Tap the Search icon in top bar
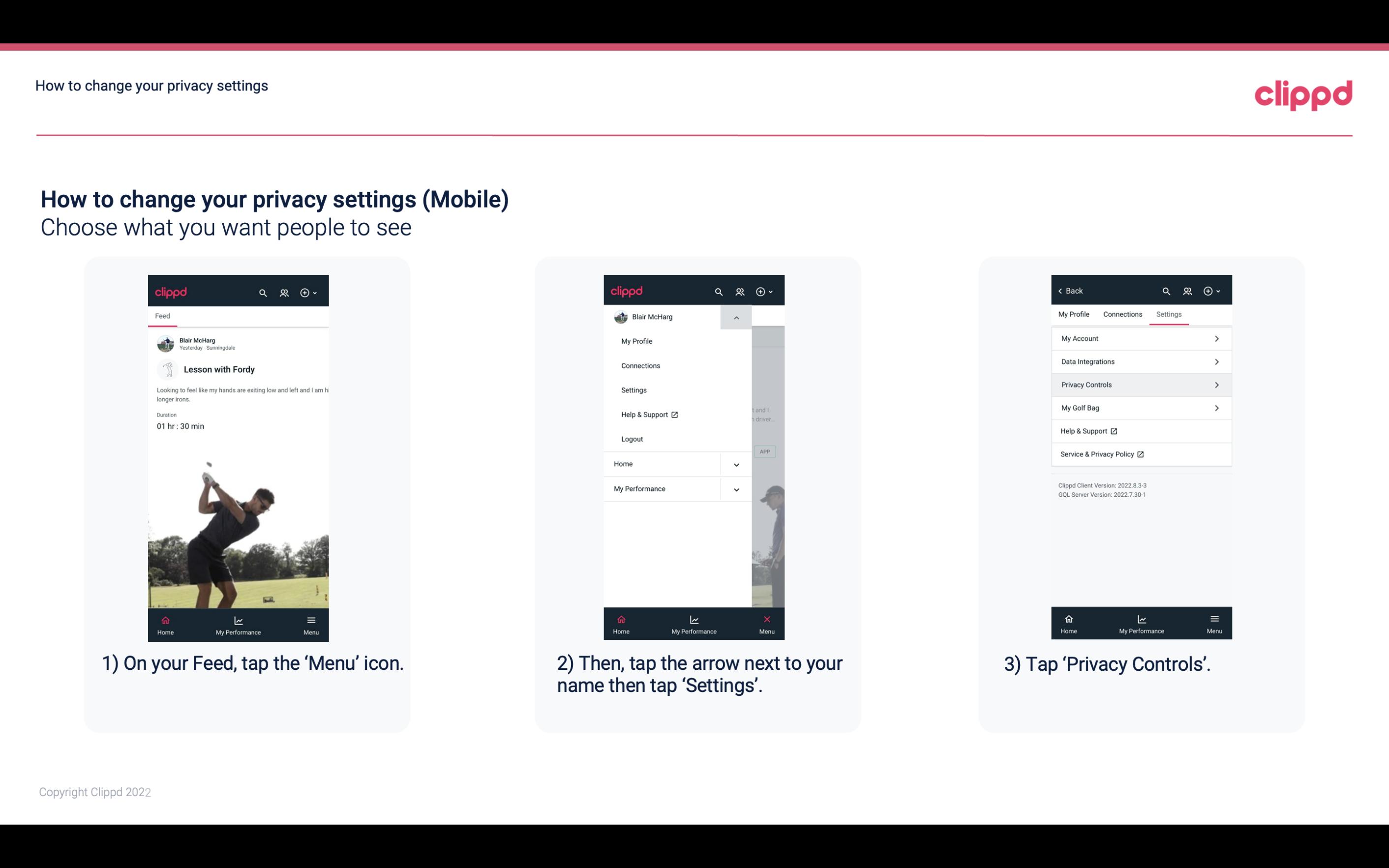1389x868 pixels. click(263, 291)
